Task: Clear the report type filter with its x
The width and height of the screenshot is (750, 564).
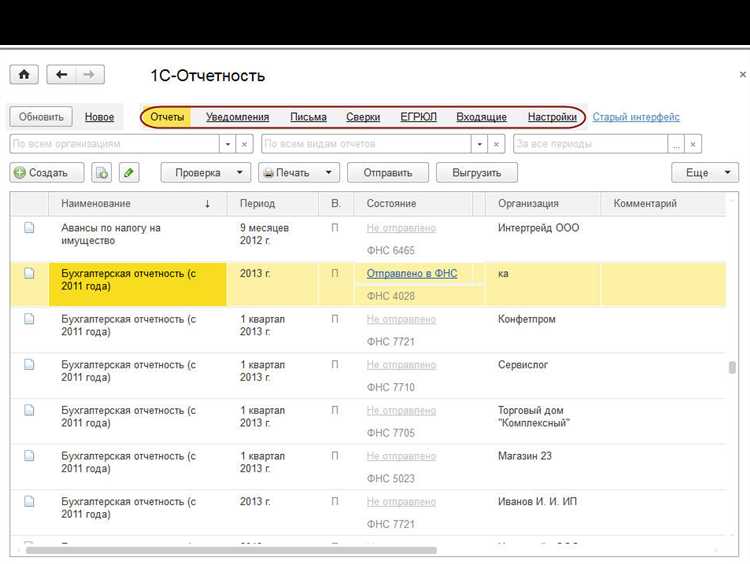Action: pos(496,144)
